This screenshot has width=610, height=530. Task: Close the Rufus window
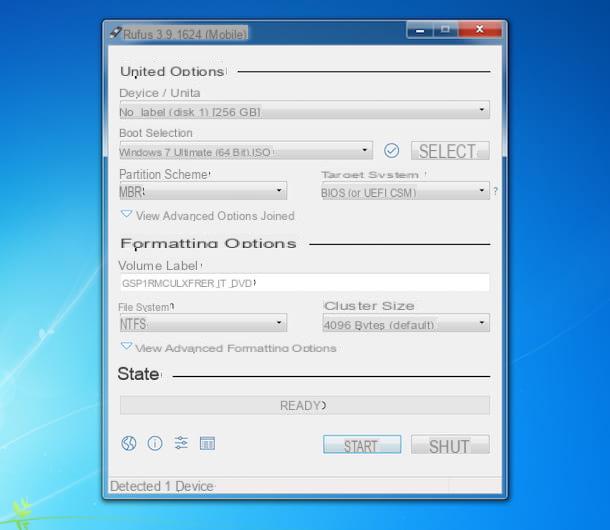click(x=480, y=29)
